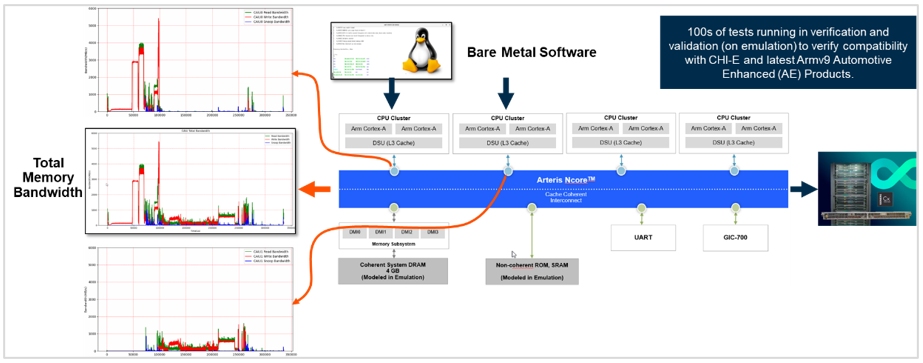Click the blue port circle under first CPU cluster
The width and height of the screenshot is (923, 363).
[394, 171]
